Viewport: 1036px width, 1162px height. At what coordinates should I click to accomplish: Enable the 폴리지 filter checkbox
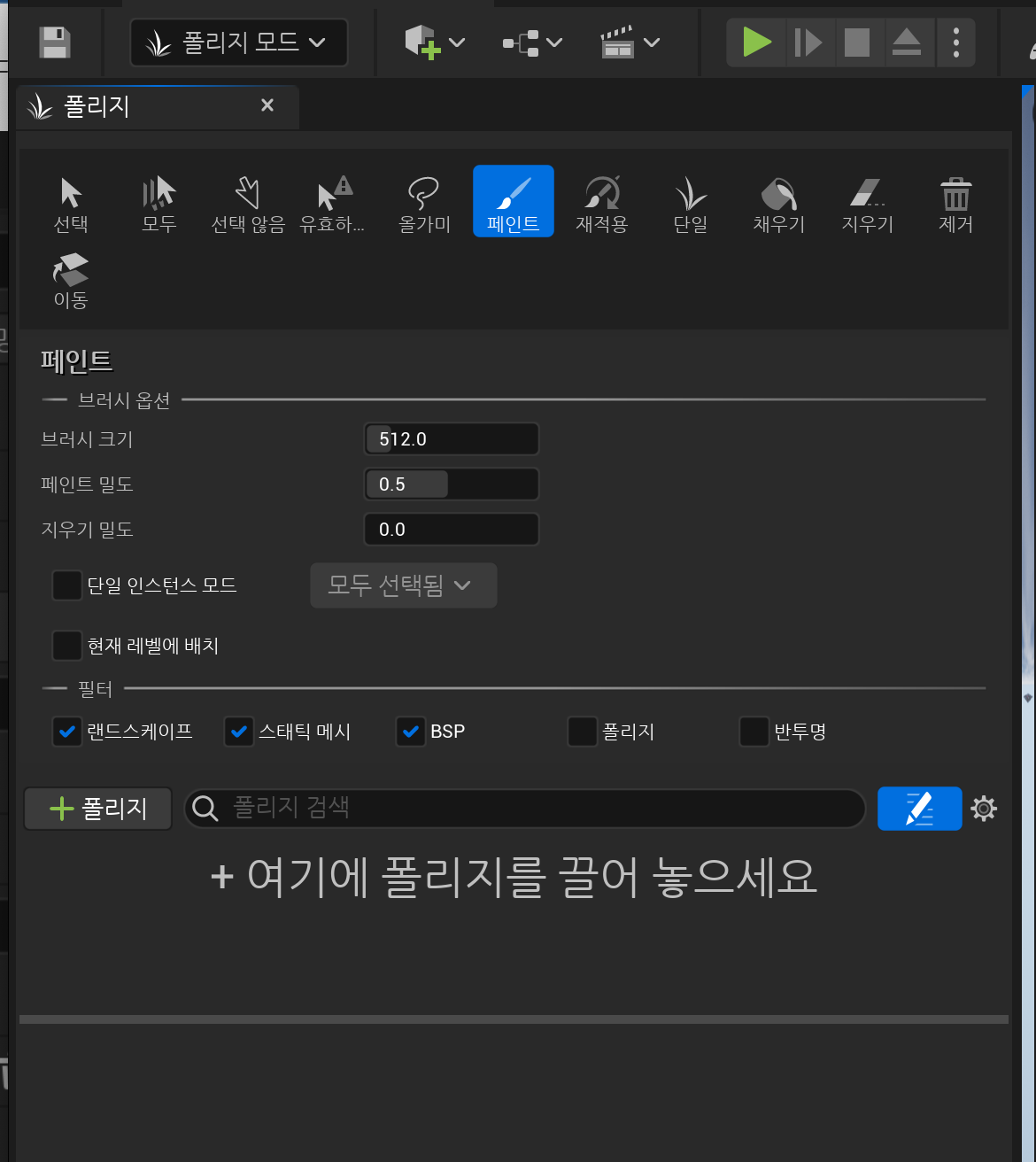(583, 732)
